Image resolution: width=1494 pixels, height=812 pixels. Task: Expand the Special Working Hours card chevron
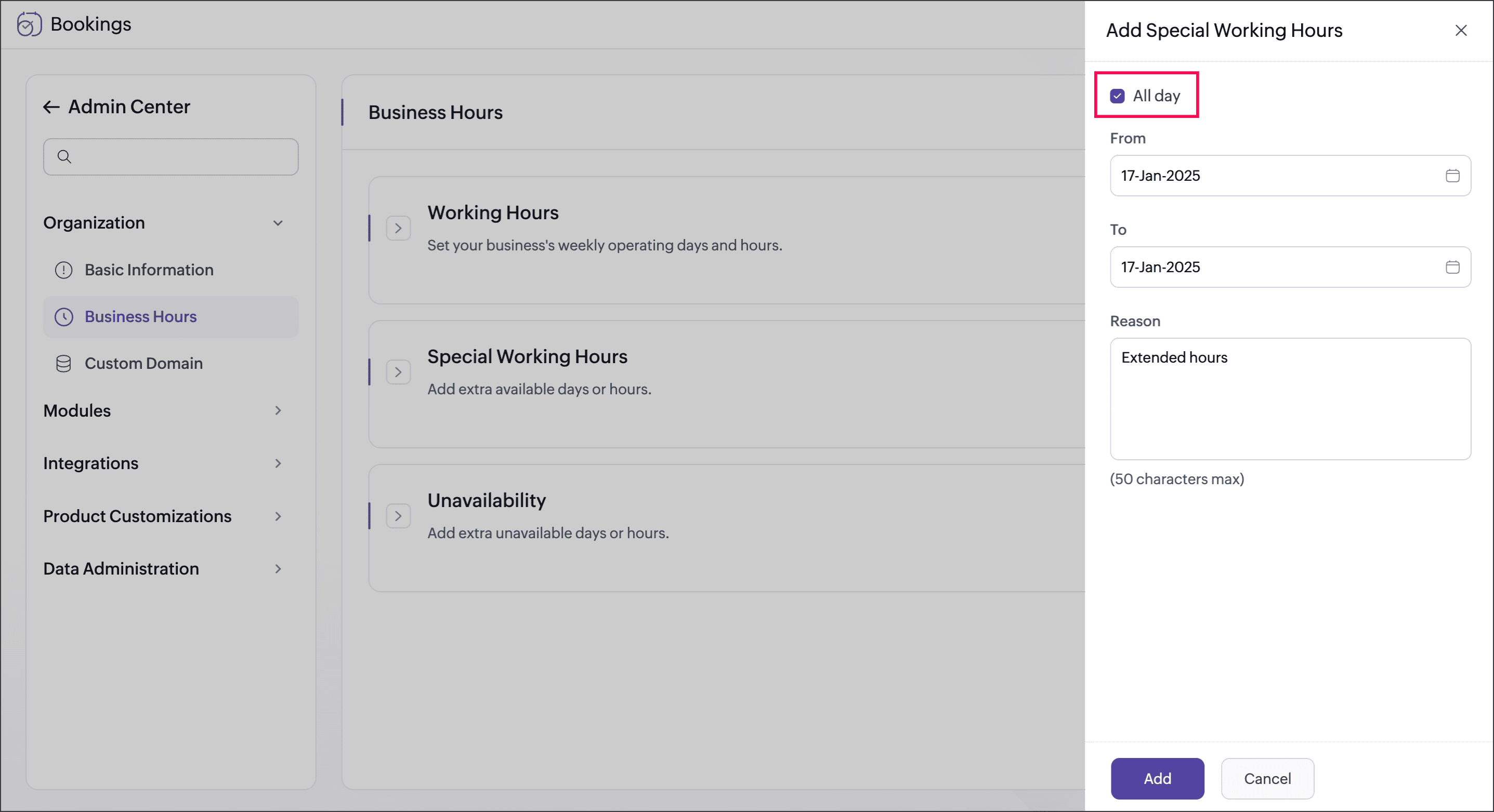point(398,372)
